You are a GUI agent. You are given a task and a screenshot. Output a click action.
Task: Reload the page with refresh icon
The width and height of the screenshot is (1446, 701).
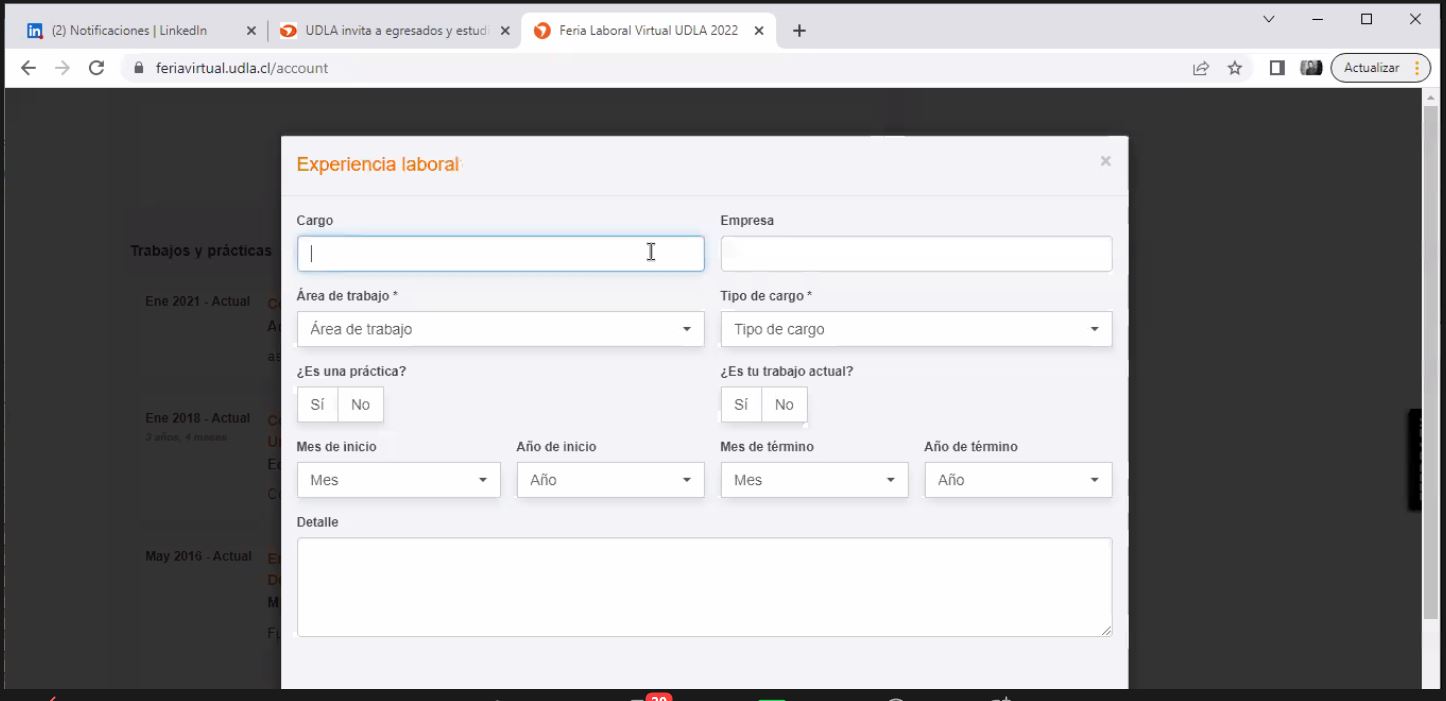point(96,68)
